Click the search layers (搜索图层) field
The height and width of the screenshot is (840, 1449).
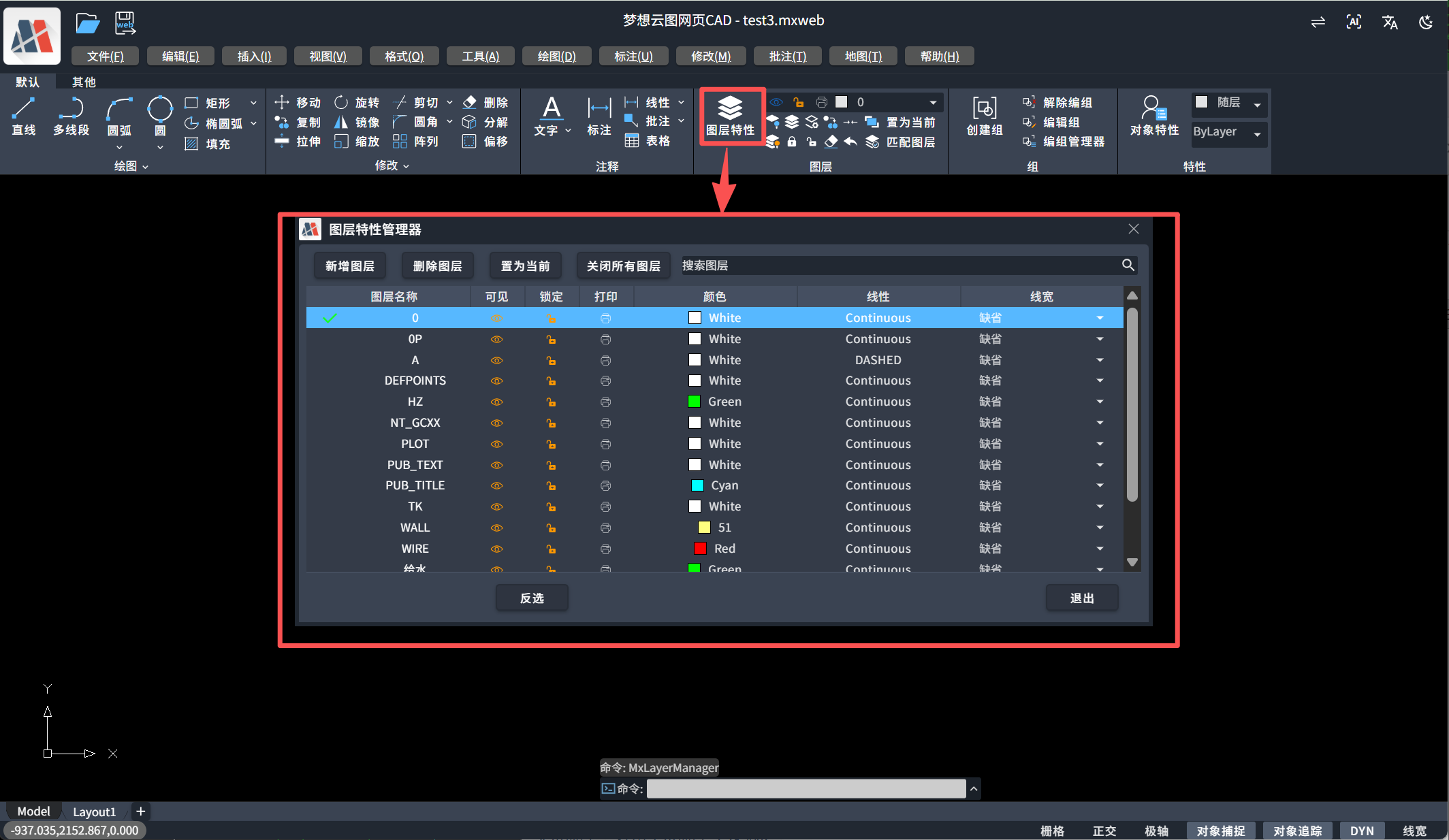tap(899, 265)
